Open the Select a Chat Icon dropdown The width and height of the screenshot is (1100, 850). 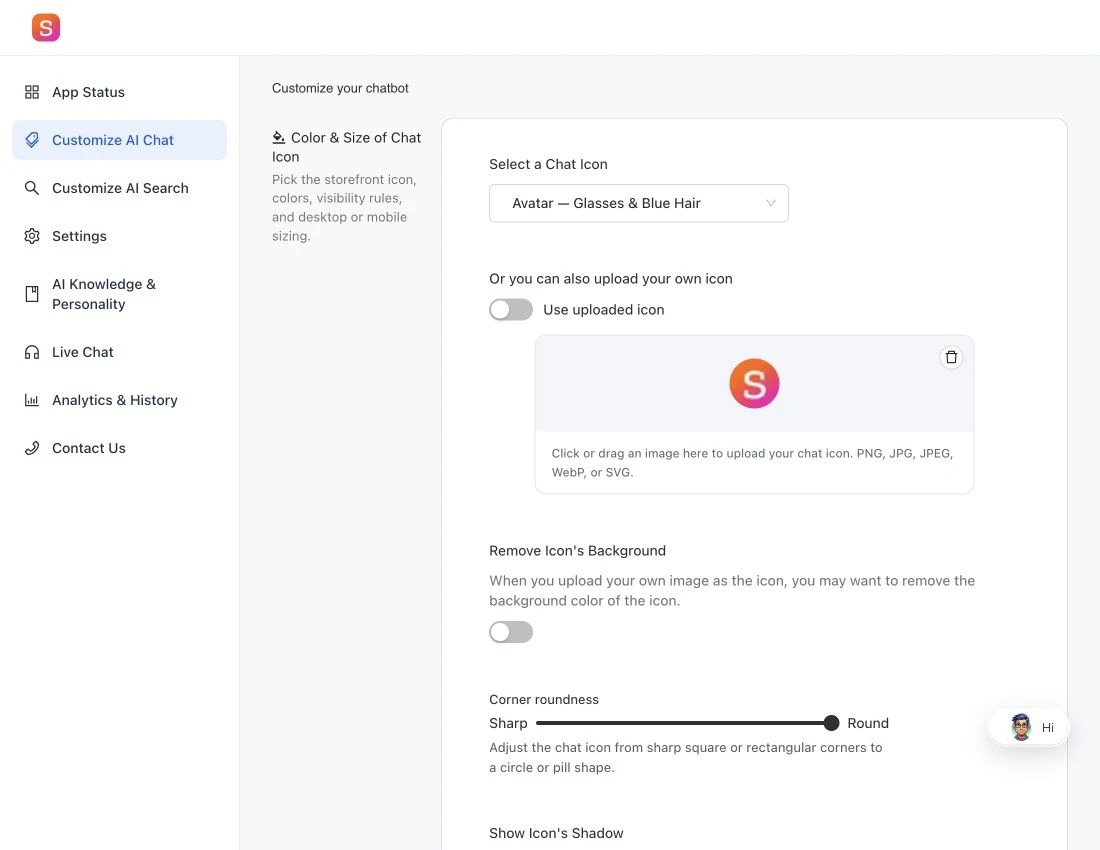point(638,203)
